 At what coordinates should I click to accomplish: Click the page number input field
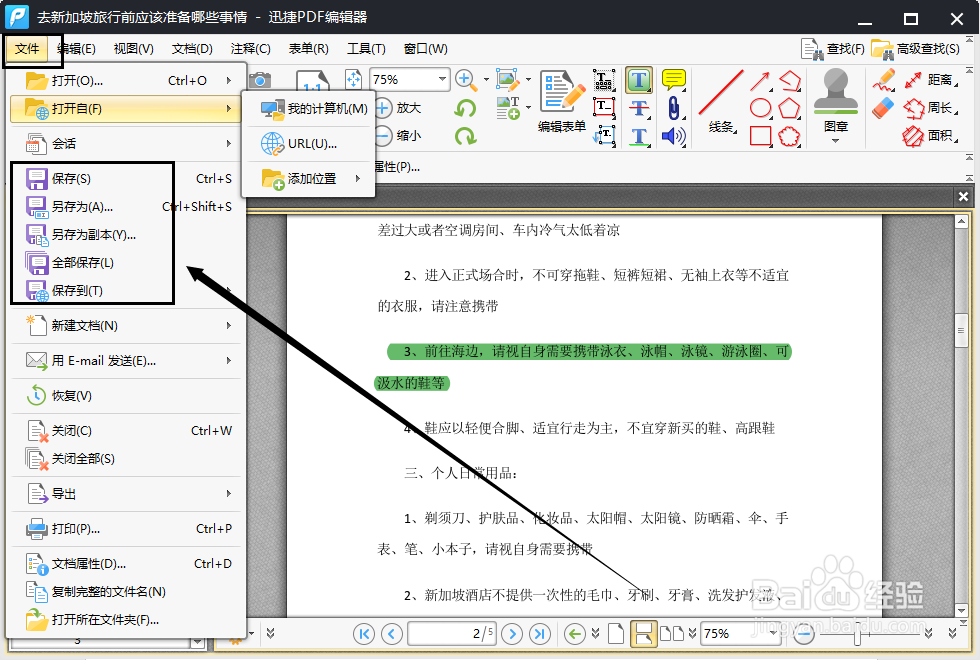point(451,634)
